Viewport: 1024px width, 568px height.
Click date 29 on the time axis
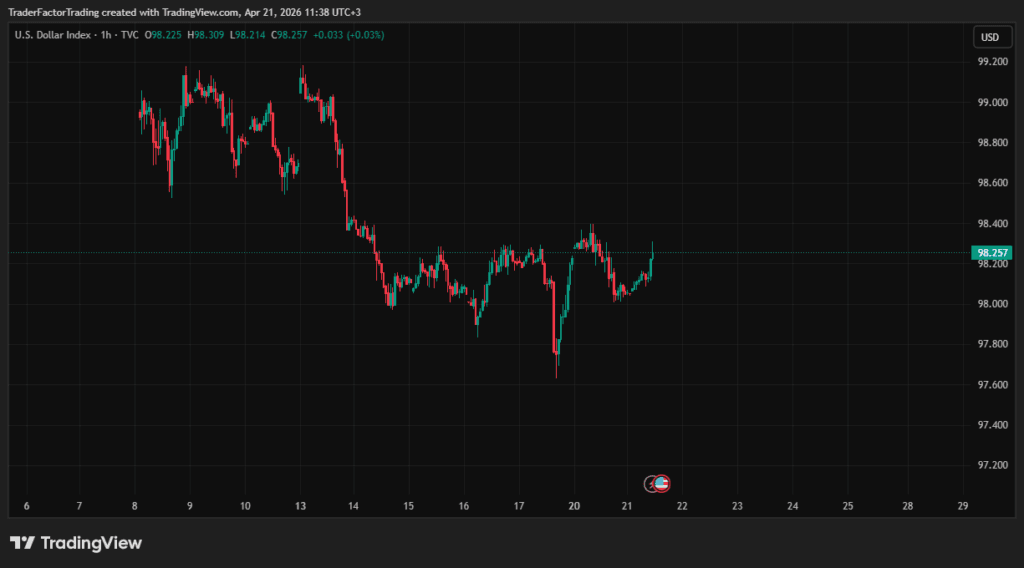(x=962, y=506)
